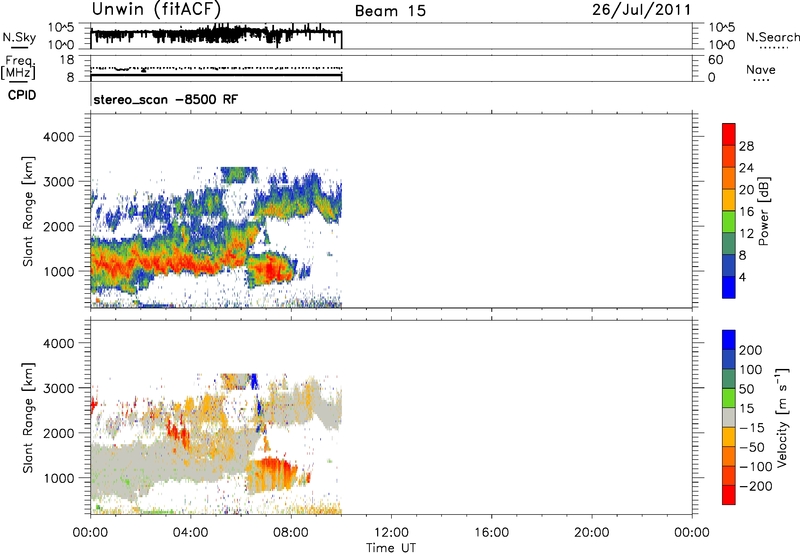800x554 pixels.
Task: Click the 'N.Sky' legend label
Action: tap(19, 37)
